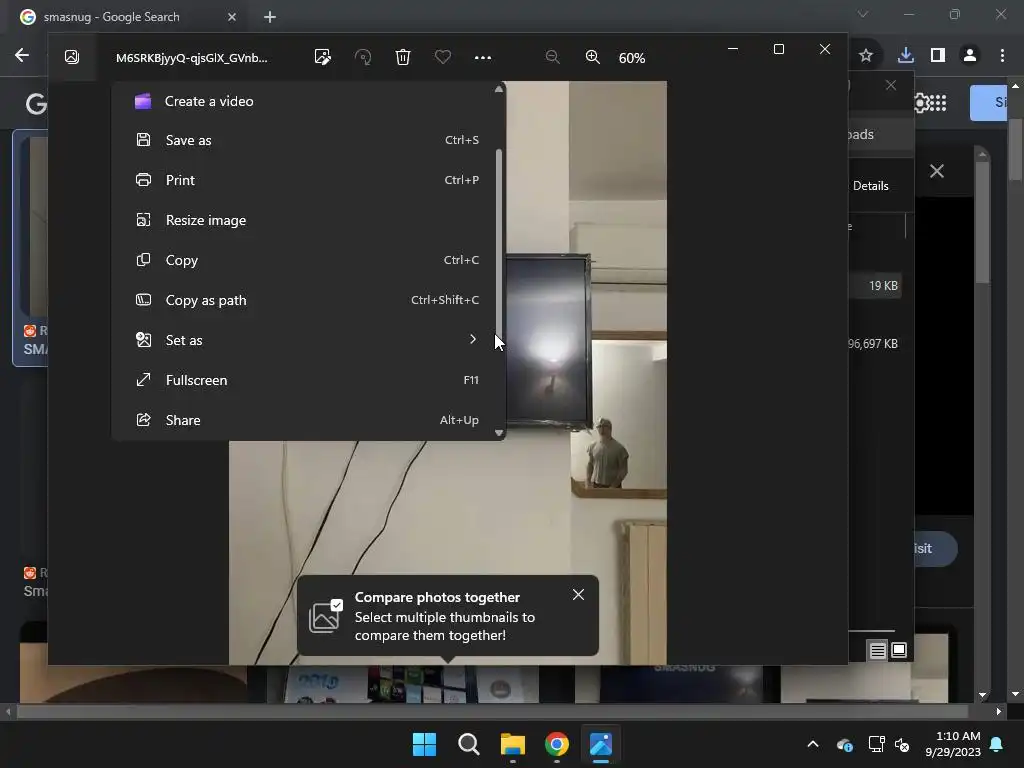Open Chrome profile icon
1024x768 pixels.
[970, 56]
